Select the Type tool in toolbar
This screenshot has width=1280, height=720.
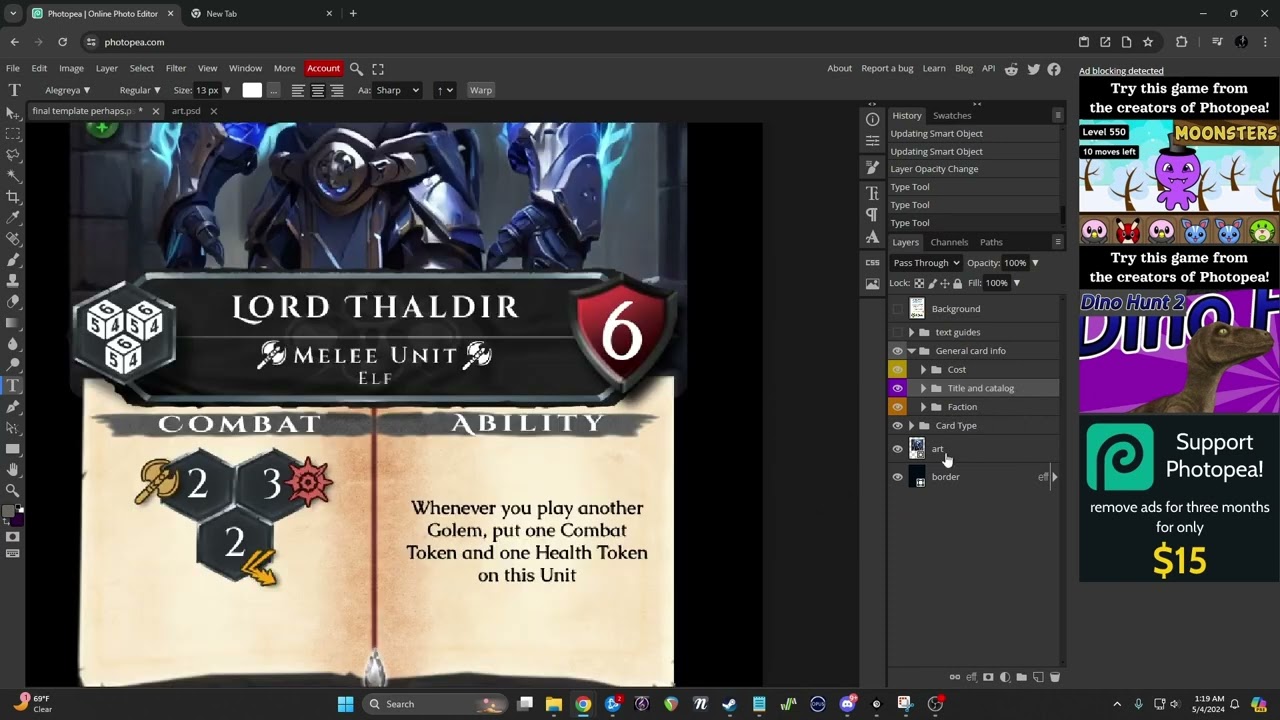pos(13,385)
